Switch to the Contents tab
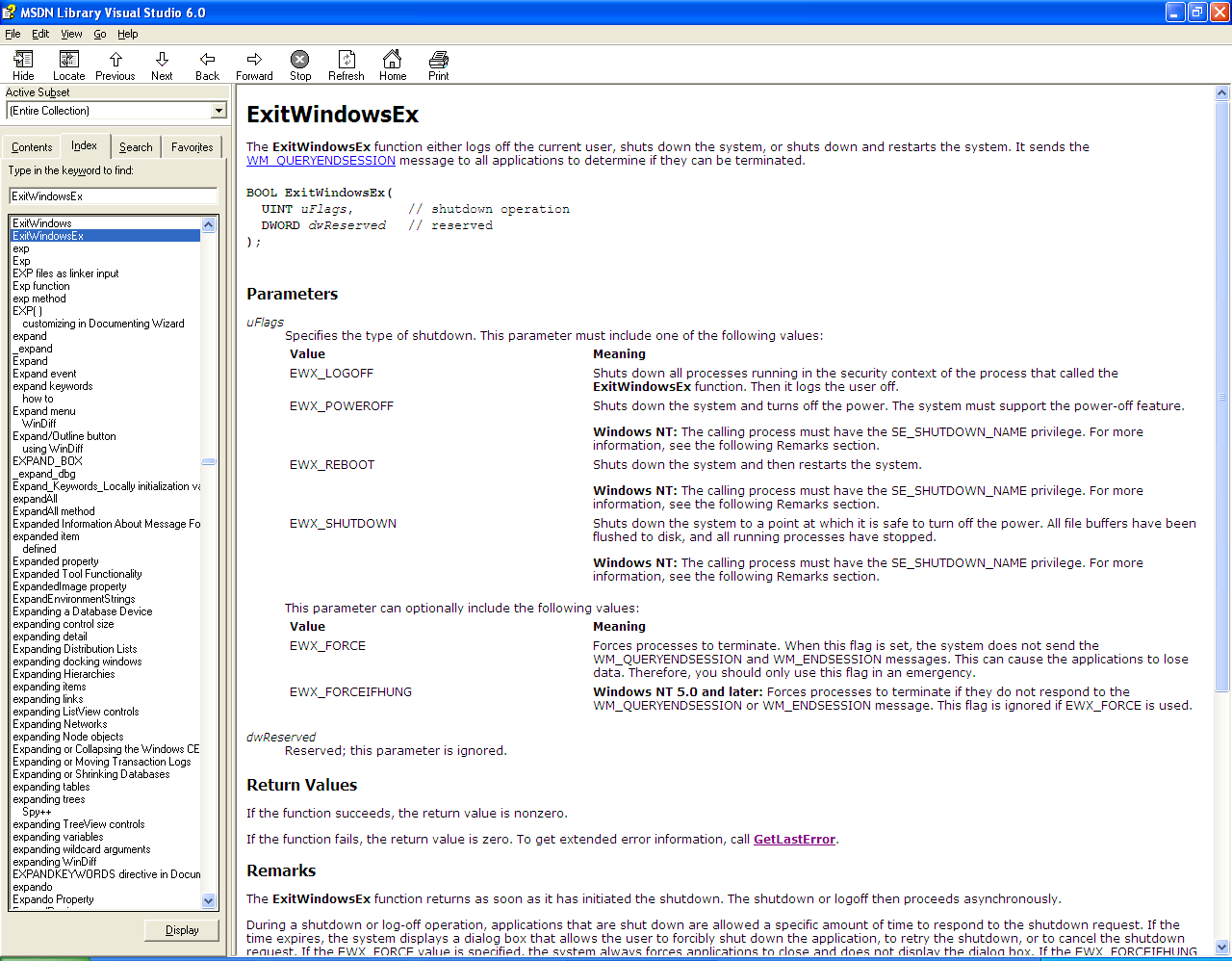Image resolution: width=1232 pixels, height=961 pixels. [32, 147]
